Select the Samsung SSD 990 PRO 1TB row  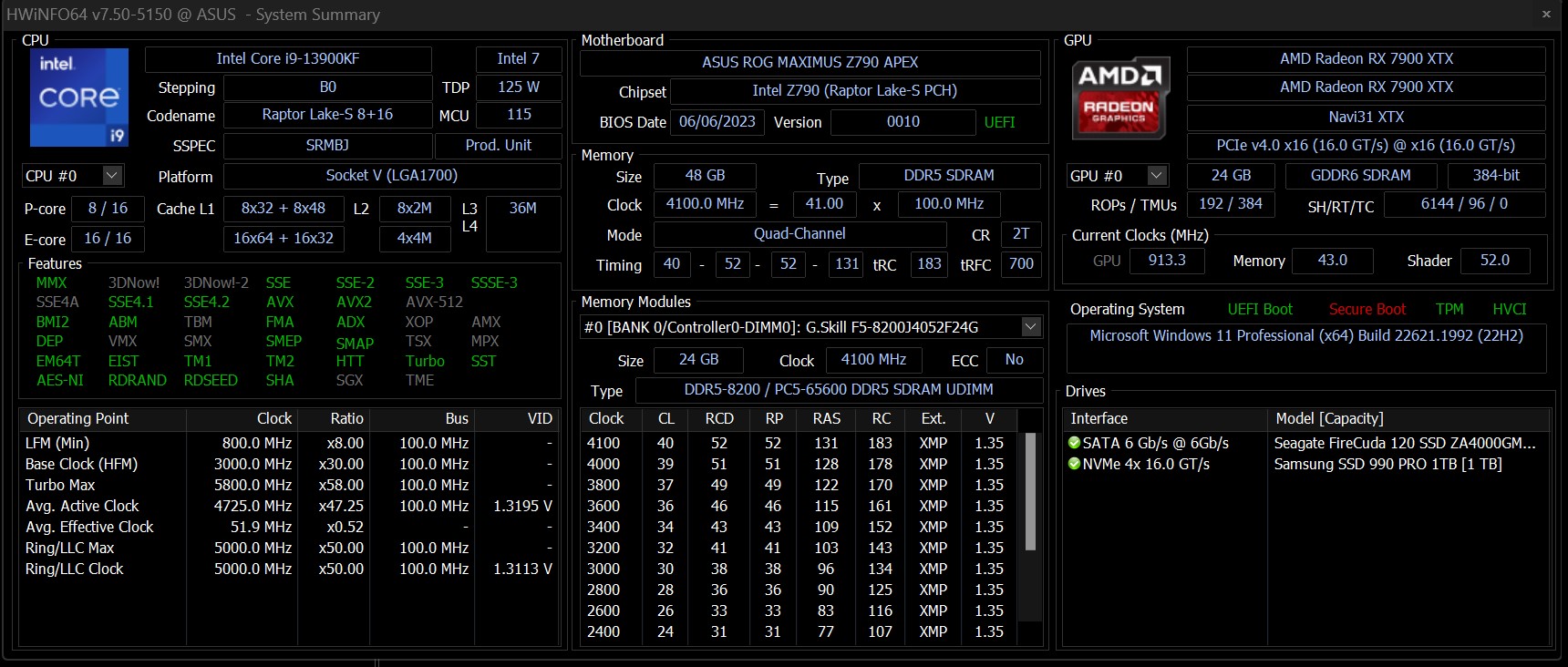[x=1306, y=464]
